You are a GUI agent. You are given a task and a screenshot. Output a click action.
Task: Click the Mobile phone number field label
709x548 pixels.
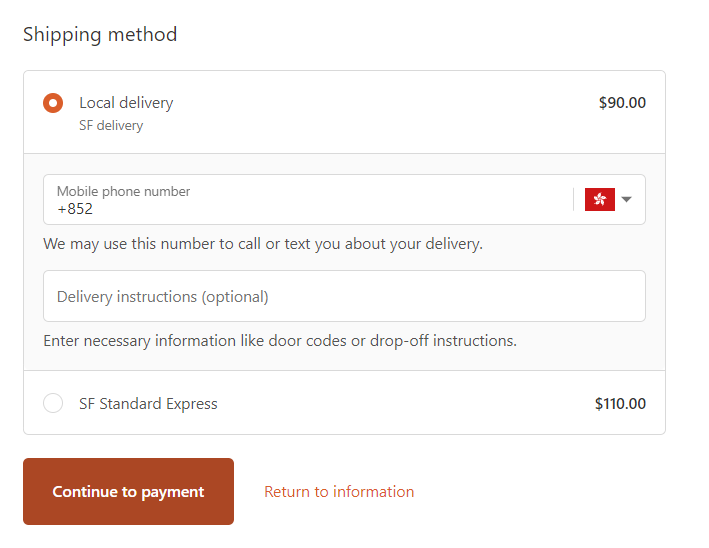pyautogui.click(x=123, y=191)
